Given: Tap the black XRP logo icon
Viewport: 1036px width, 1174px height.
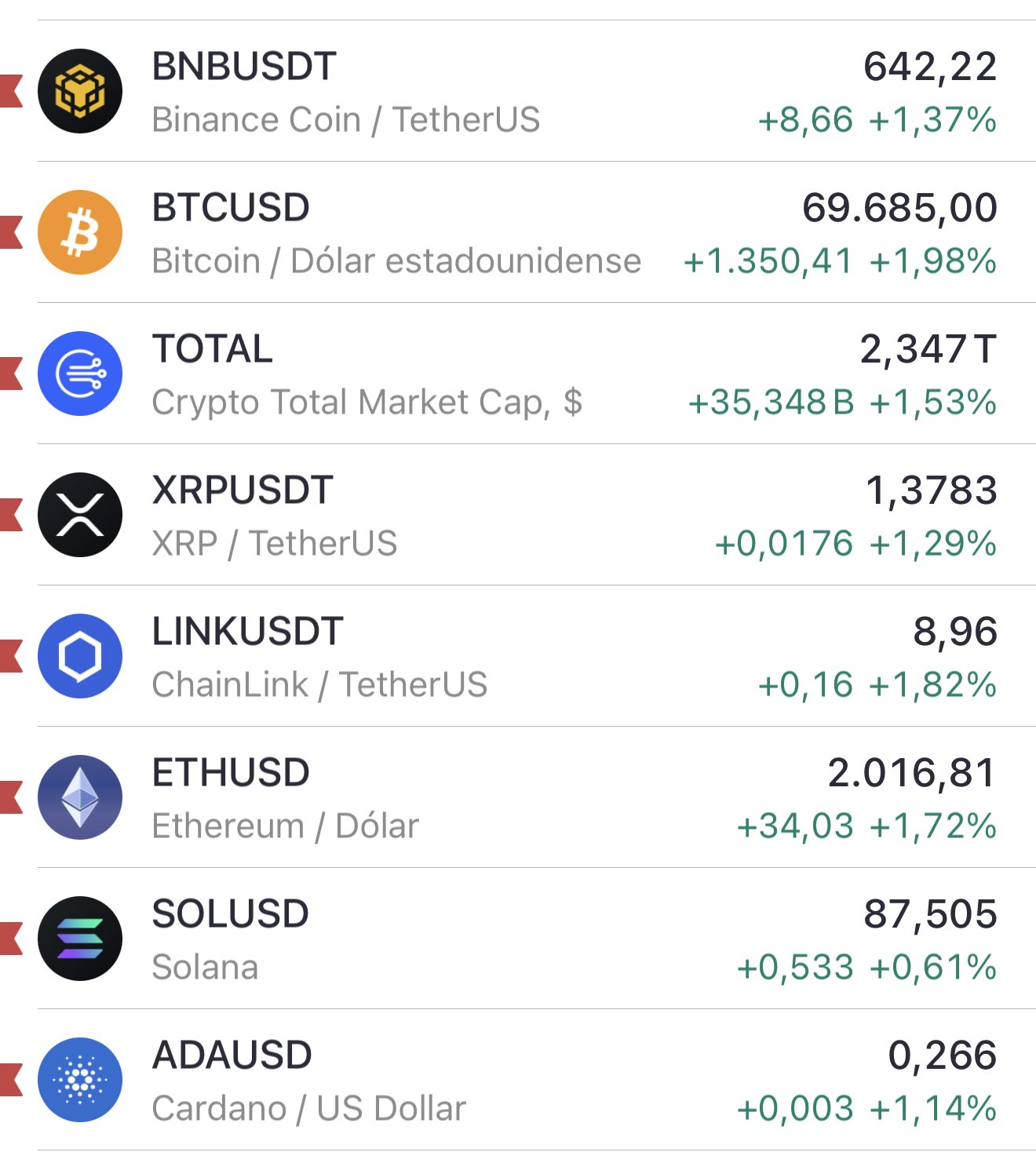Looking at the screenshot, I should [80, 515].
